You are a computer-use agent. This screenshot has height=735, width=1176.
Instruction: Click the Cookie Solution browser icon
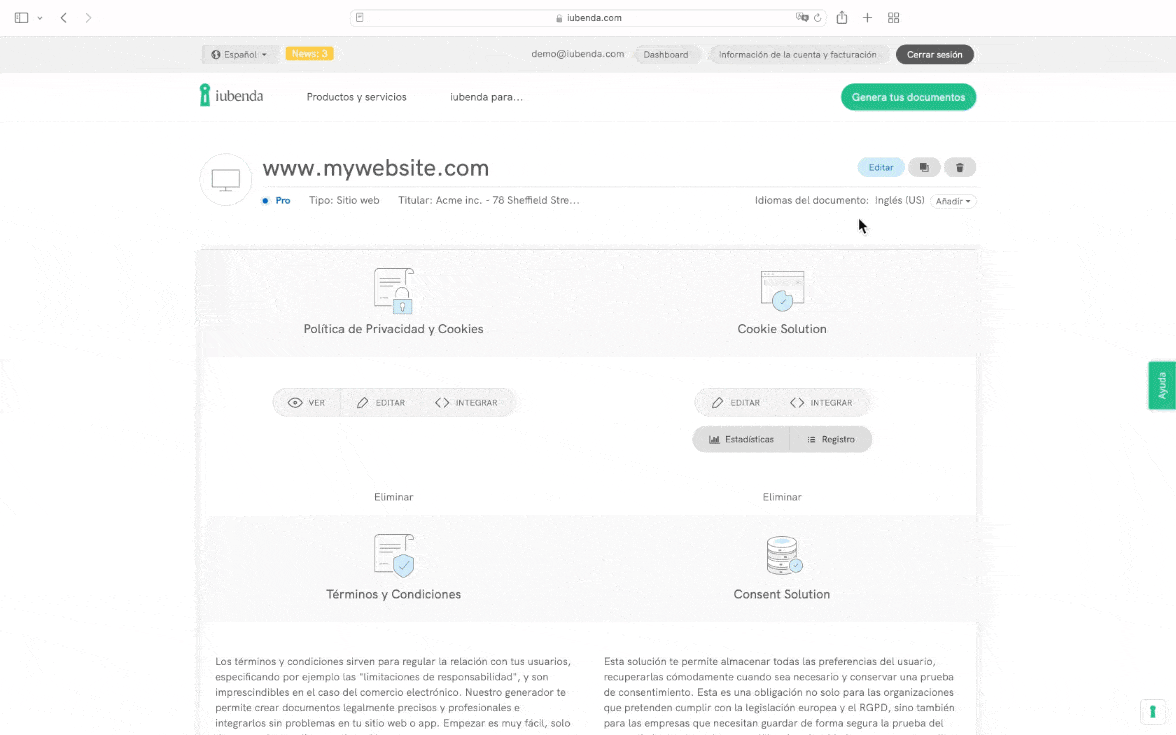[x=782, y=290]
